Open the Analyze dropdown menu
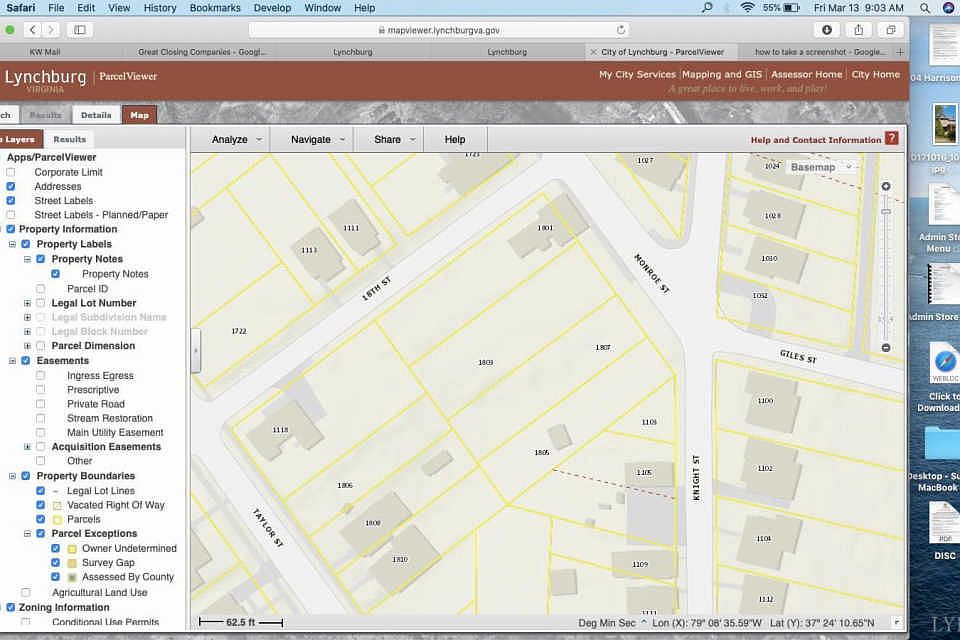 (237, 140)
